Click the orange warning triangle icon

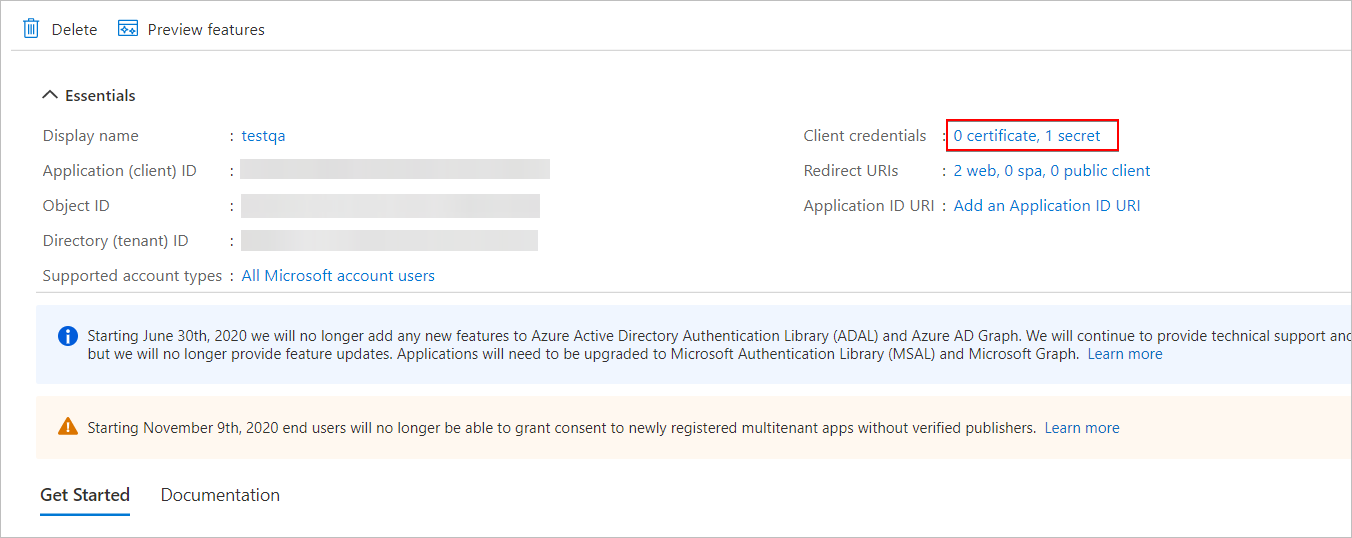click(67, 427)
